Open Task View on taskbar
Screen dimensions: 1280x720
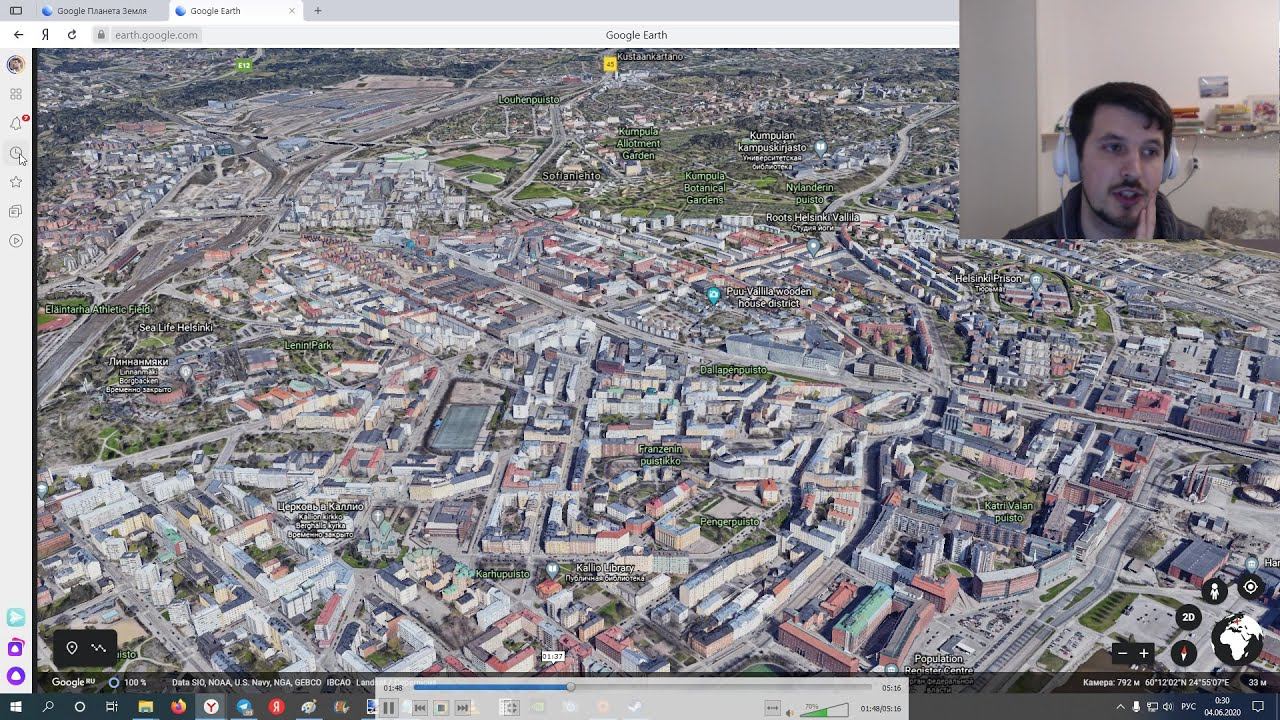112,707
